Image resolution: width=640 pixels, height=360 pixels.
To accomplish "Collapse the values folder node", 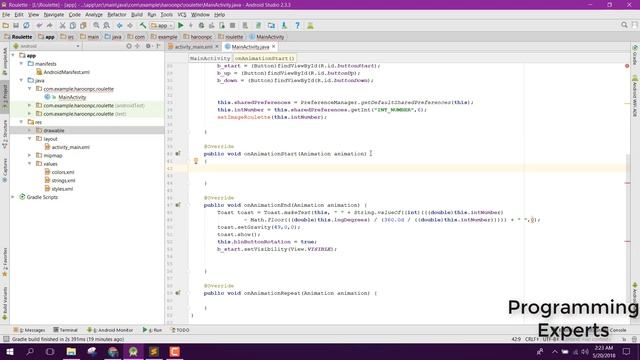I will pyautogui.click(x=30, y=164).
